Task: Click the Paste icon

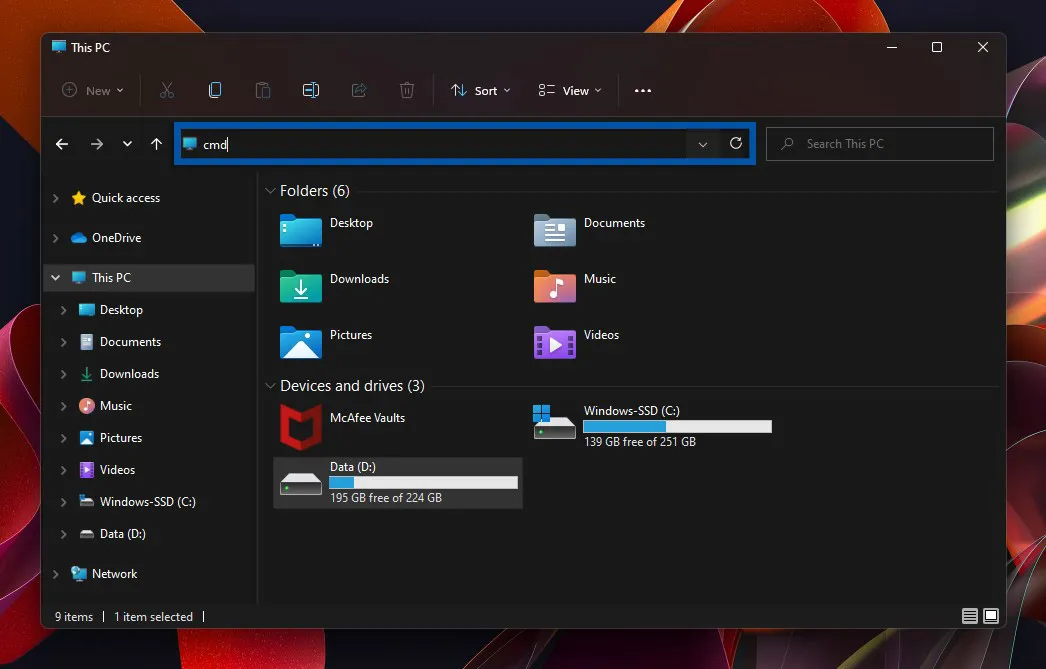Action: 263,90
